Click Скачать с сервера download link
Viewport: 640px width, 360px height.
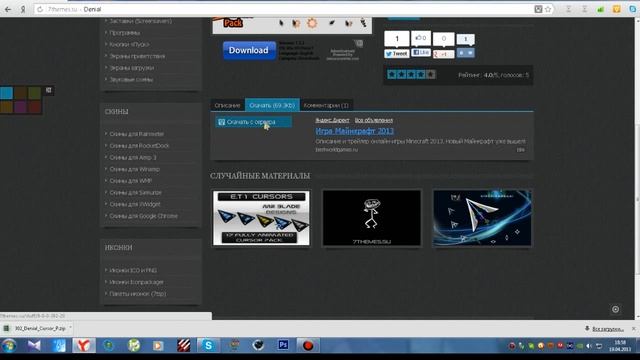tap(253, 122)
